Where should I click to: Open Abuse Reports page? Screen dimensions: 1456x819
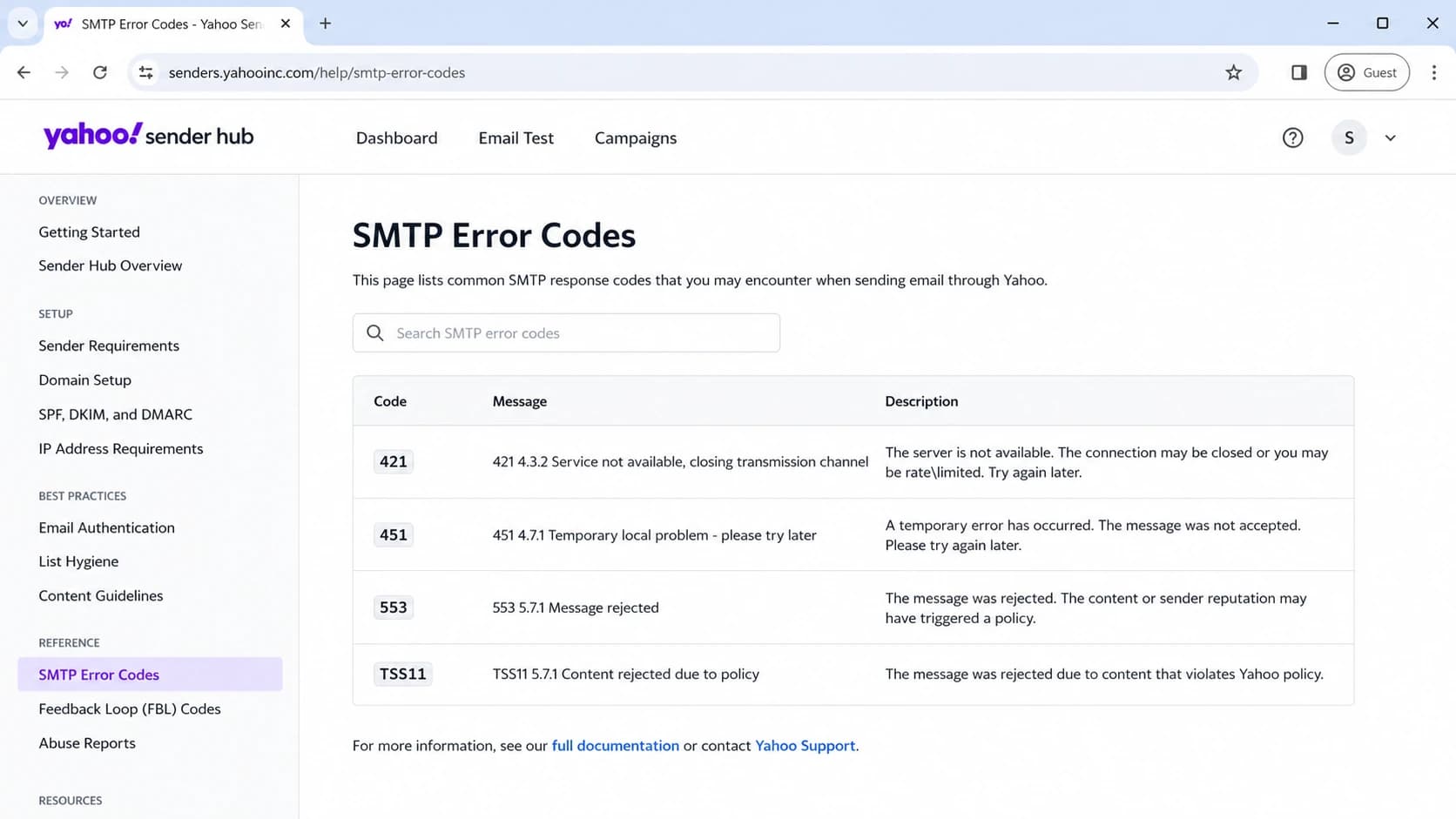87,742
